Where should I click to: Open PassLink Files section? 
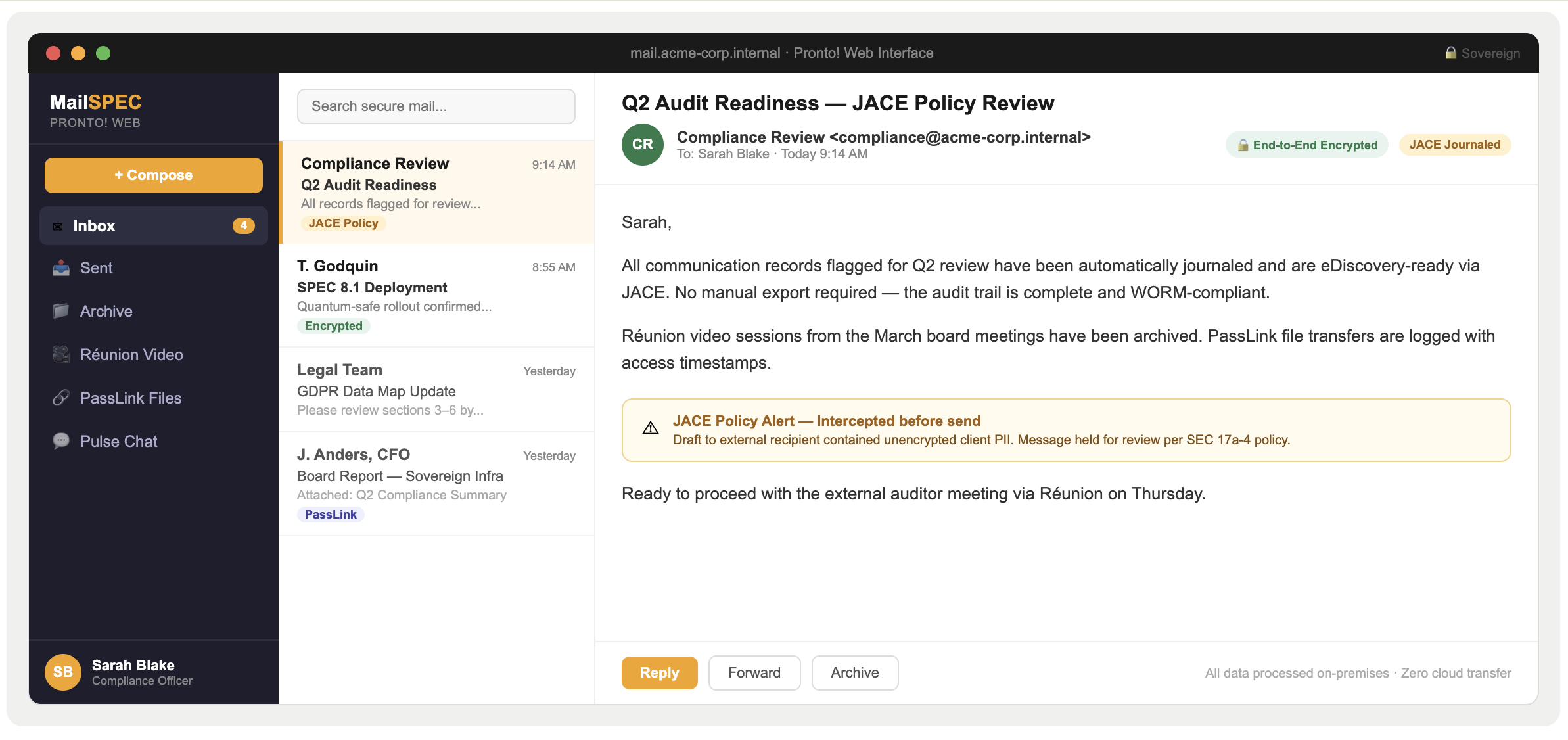(154, 398)
